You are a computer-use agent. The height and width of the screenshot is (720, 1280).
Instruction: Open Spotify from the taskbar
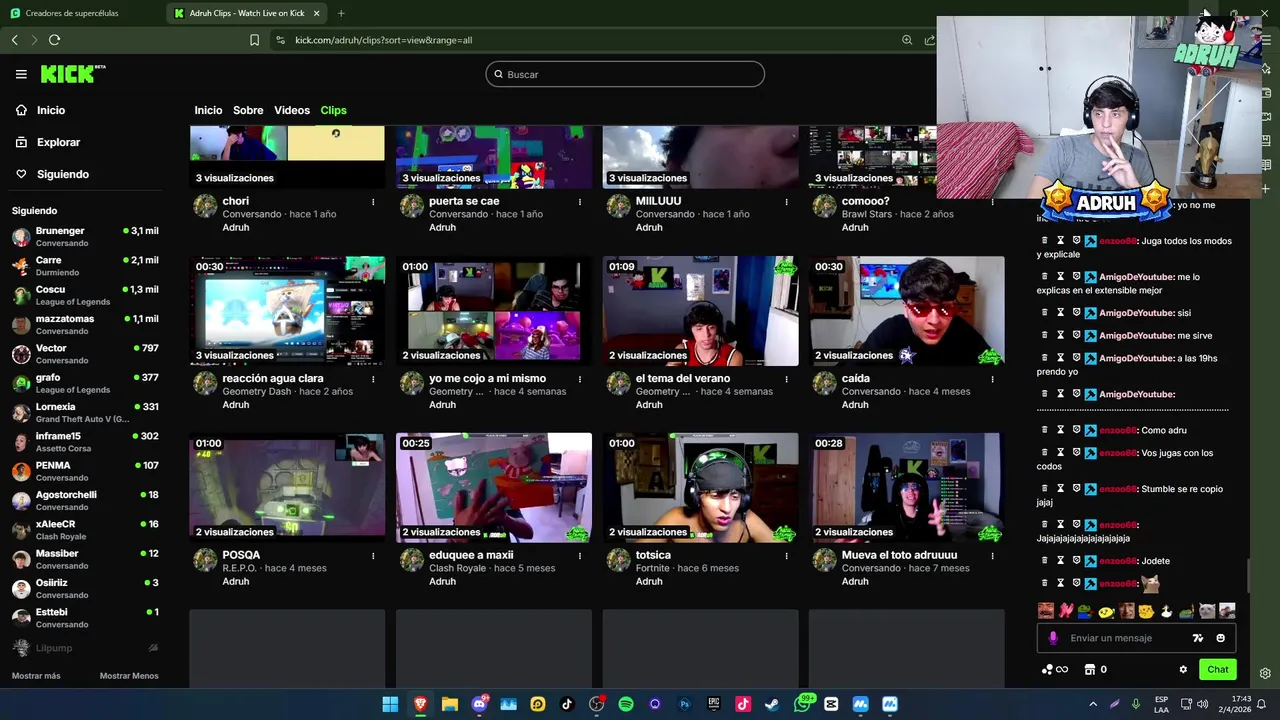pyautogui.click(x=626, y=704)
